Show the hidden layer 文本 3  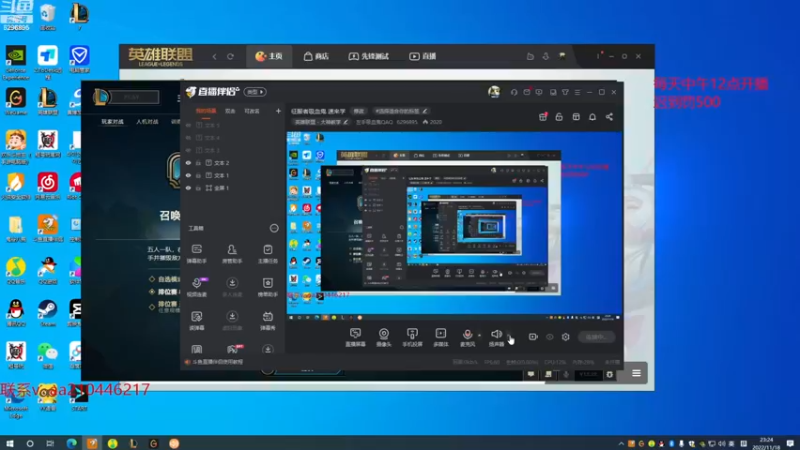coord(188,151)
